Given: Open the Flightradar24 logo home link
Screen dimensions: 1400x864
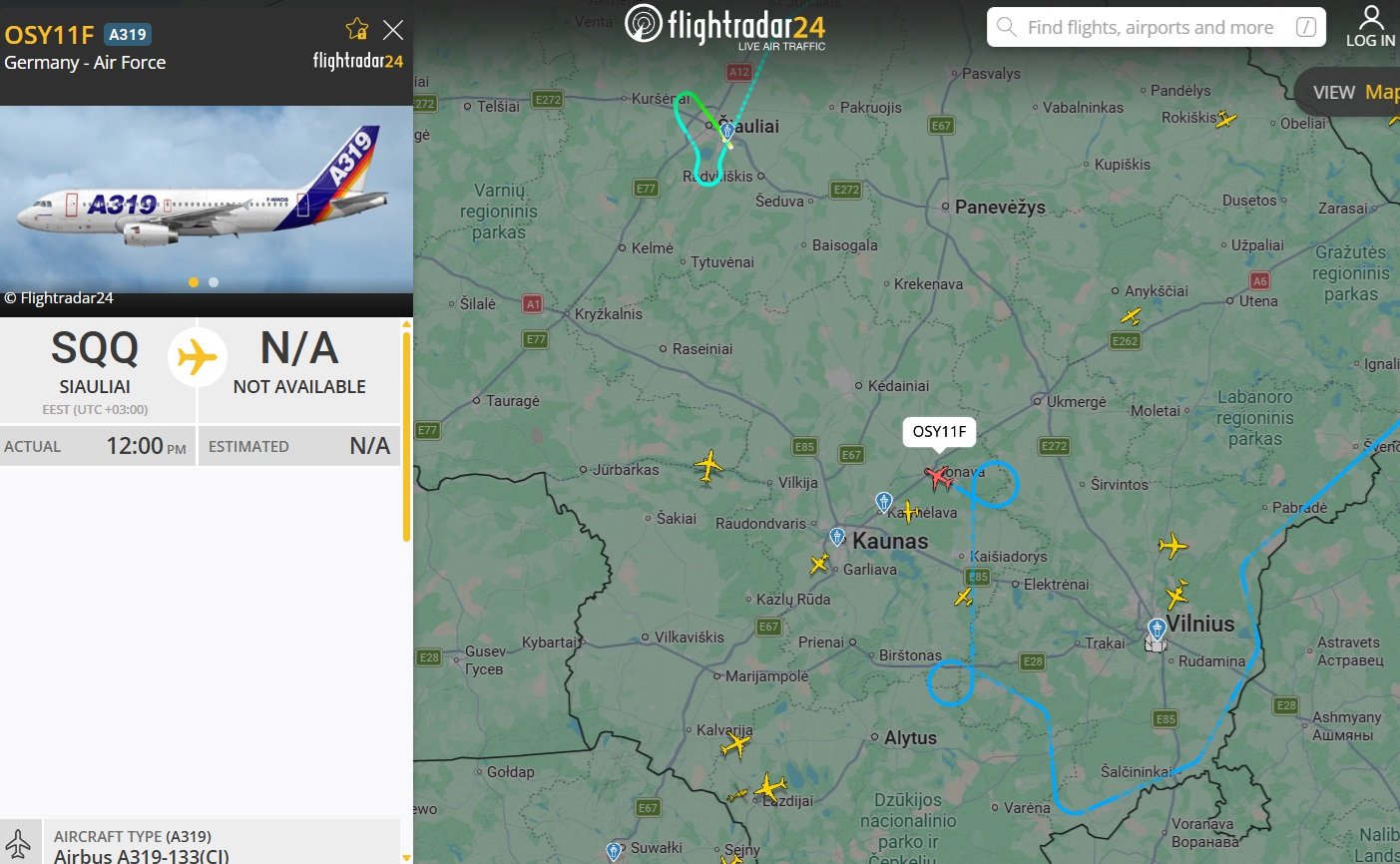Looking at the screenshot, I should tap(725, 26).
